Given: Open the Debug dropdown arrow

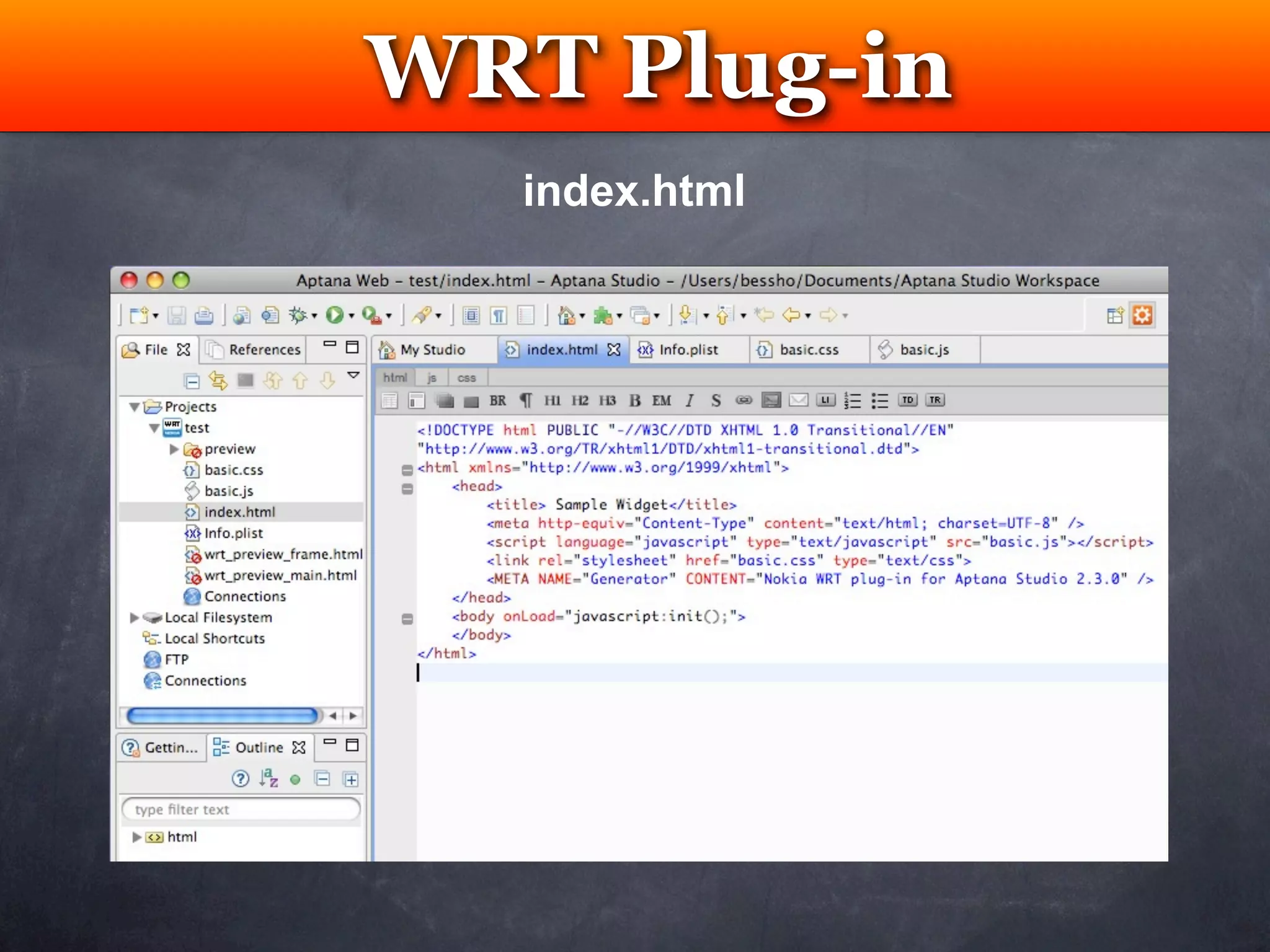Looking at the screenshot, I should tap(314, 316).
